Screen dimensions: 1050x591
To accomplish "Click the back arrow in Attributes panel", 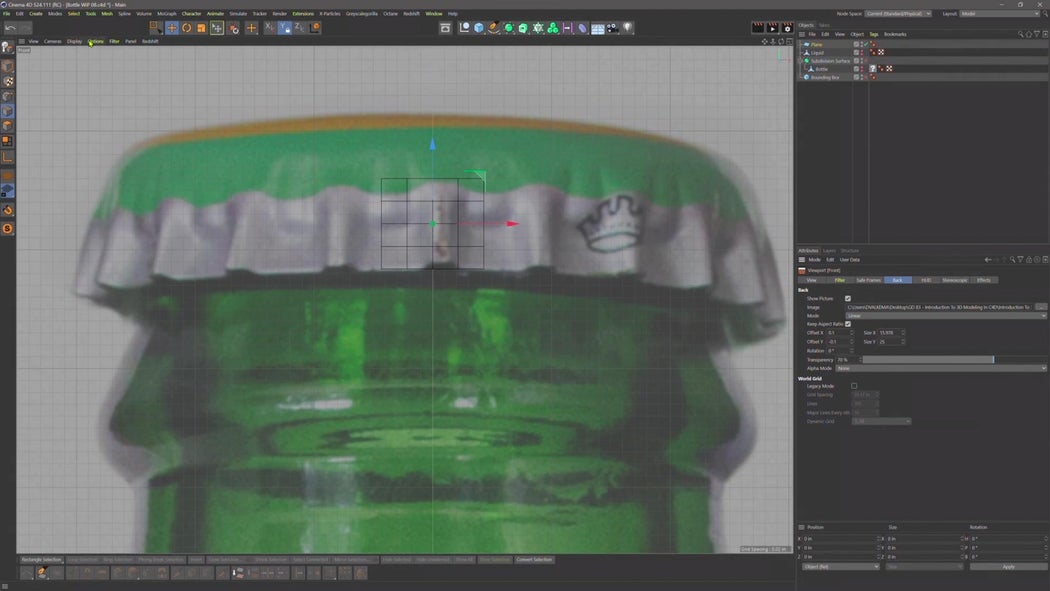I will coord(988,260).
